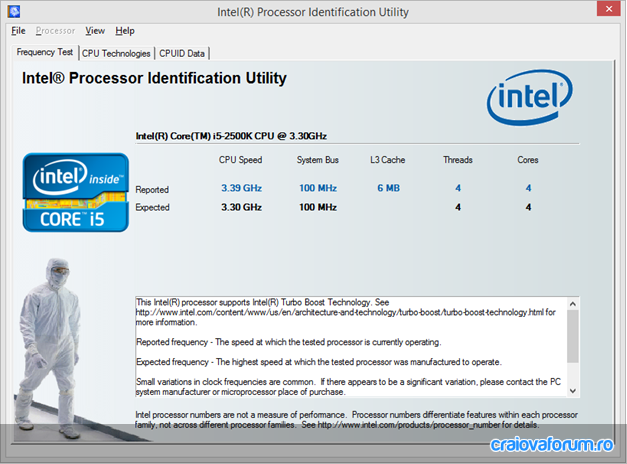Screen dimensions: 627x464
Task: Click the large 'Intel® Processor Identification Utility' heading
Action: 154,78
